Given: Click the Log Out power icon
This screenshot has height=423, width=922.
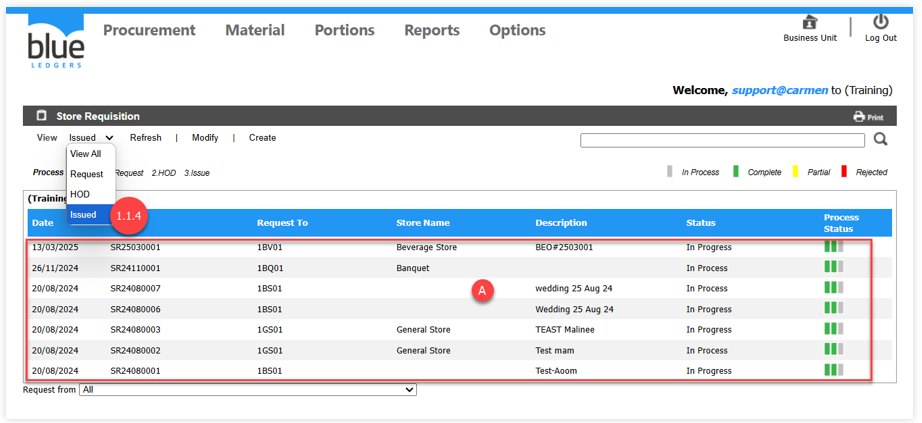Looking at the screenshot, I should (x=880, y=23).
